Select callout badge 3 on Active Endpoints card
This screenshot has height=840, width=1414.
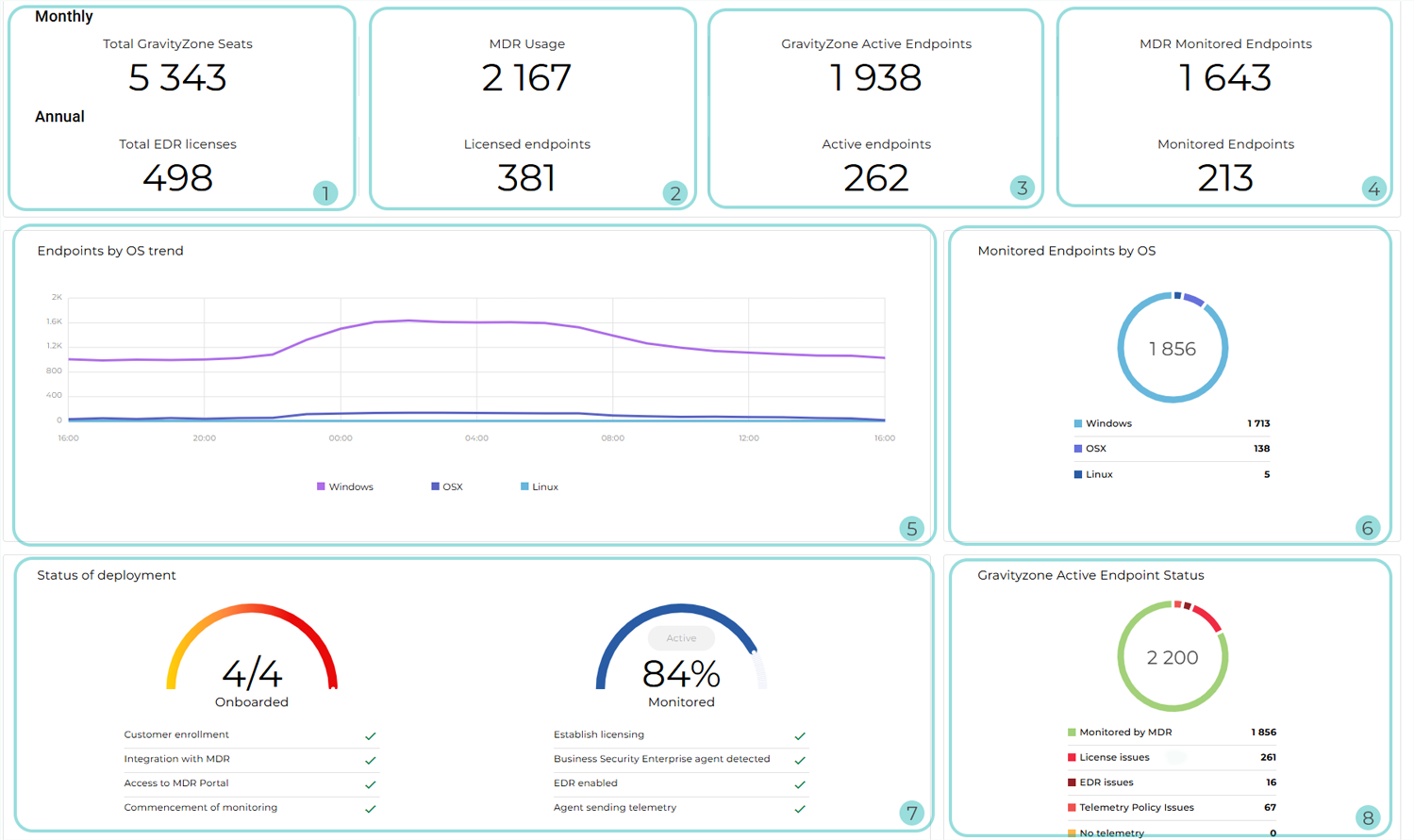(x=1022, y=188)
